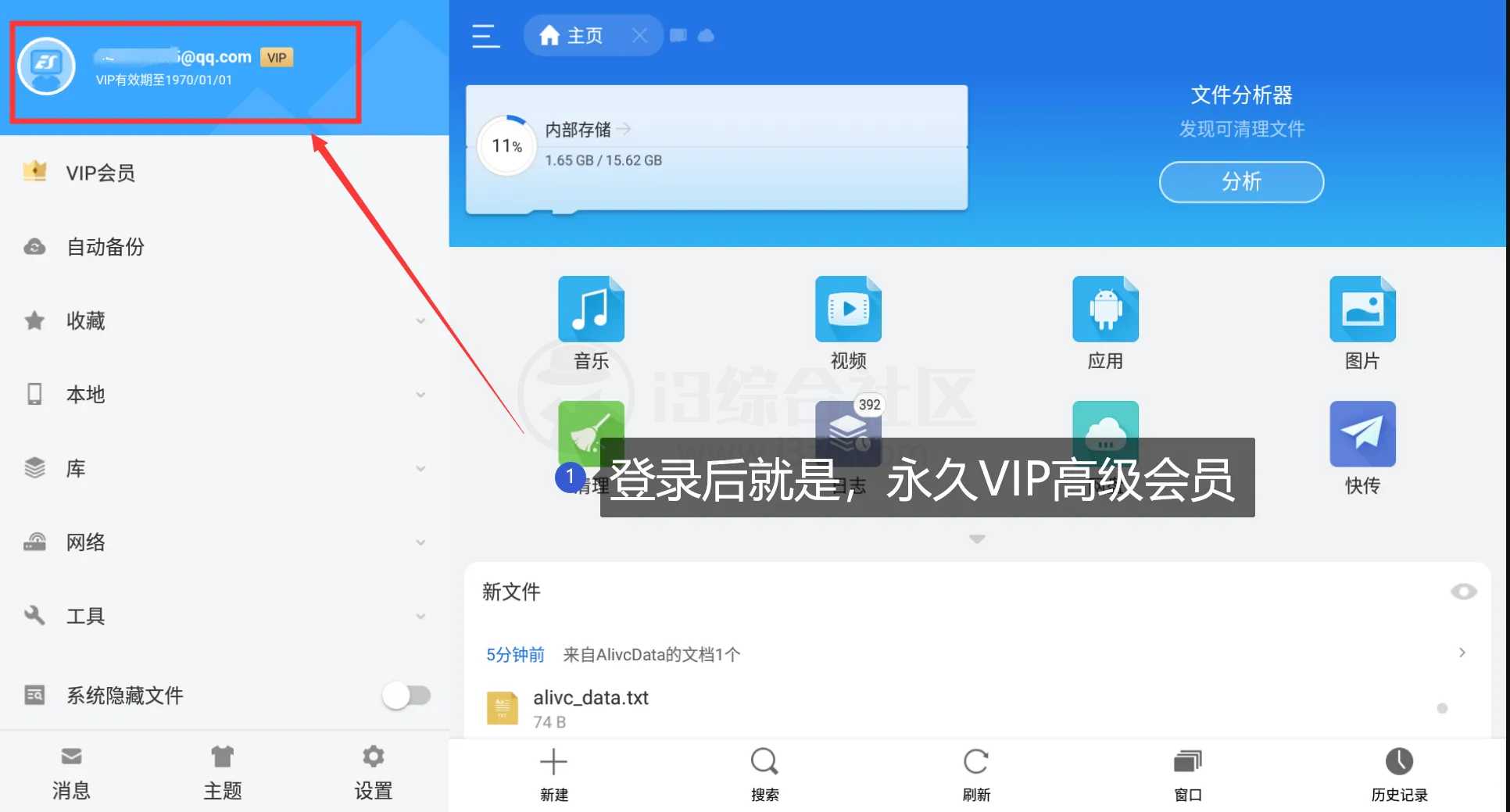Tap 搜索 search magnifier
This screenshot has width=1510, height=812.
pos(764,774)
